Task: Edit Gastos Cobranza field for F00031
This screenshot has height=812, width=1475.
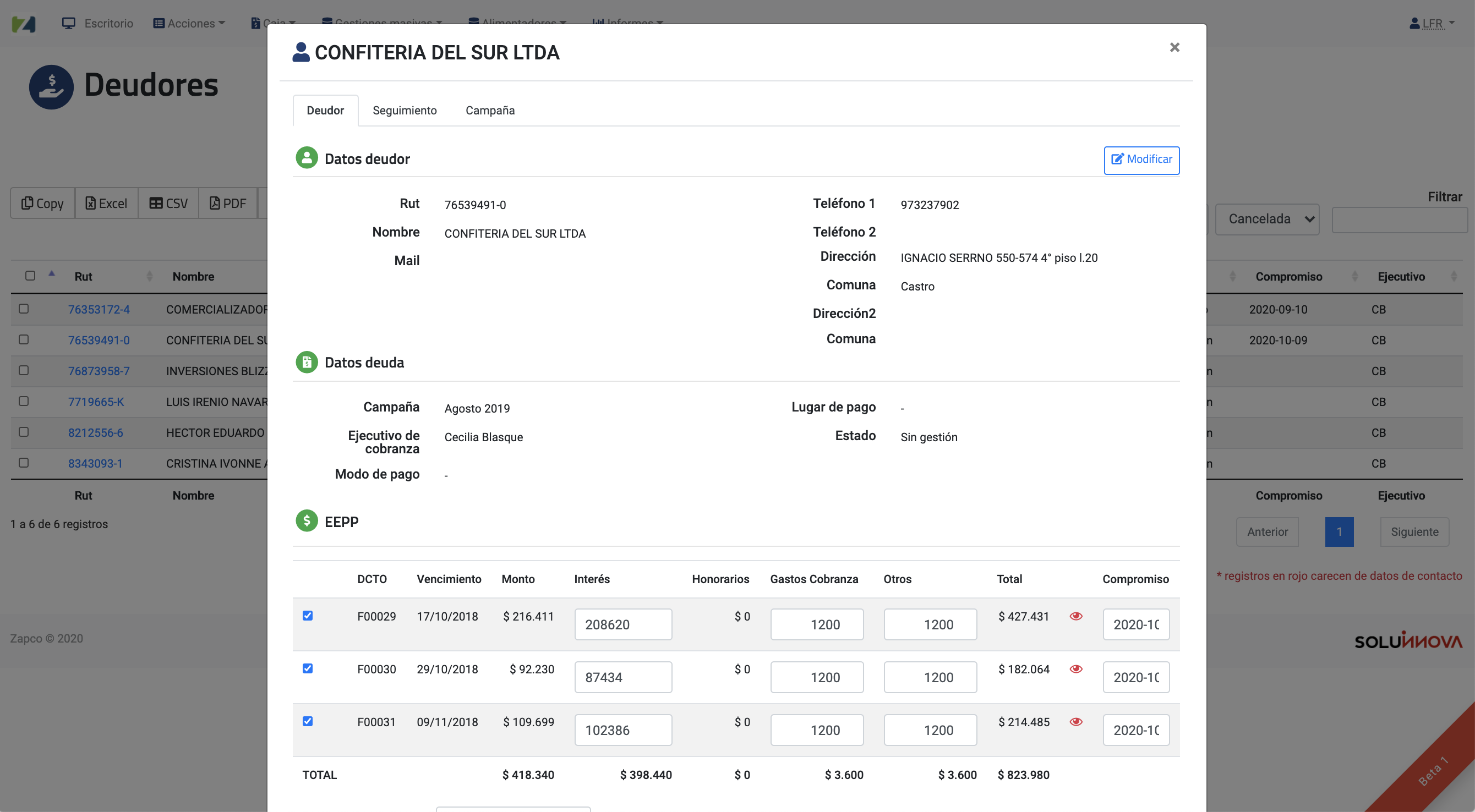Action: point(817,729)
